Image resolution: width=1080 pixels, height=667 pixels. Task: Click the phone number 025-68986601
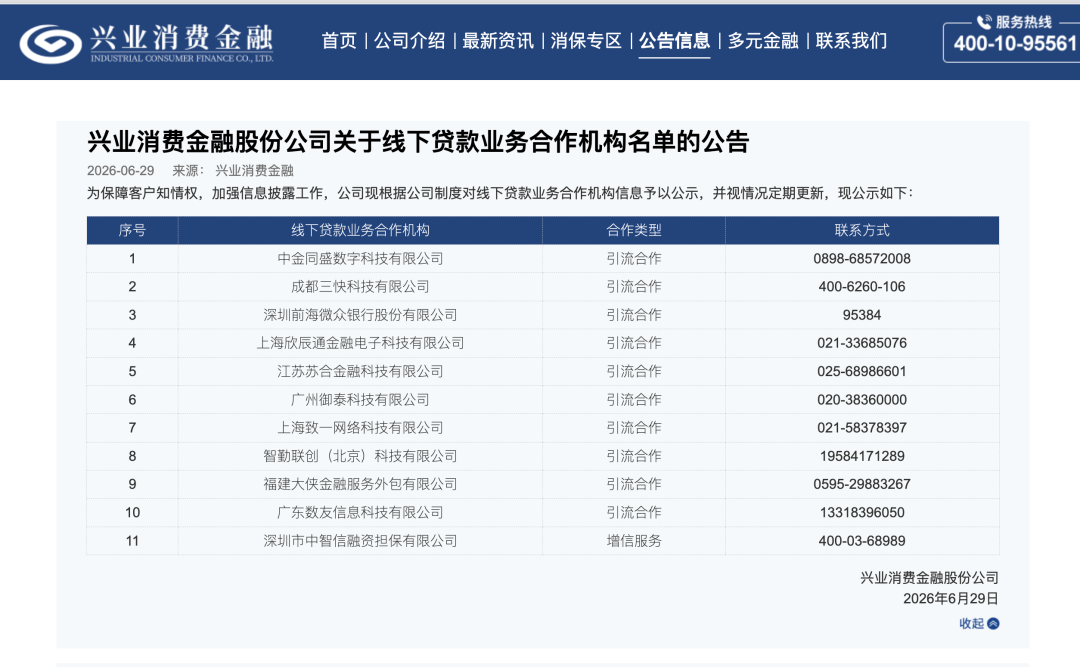pos(862,371)
